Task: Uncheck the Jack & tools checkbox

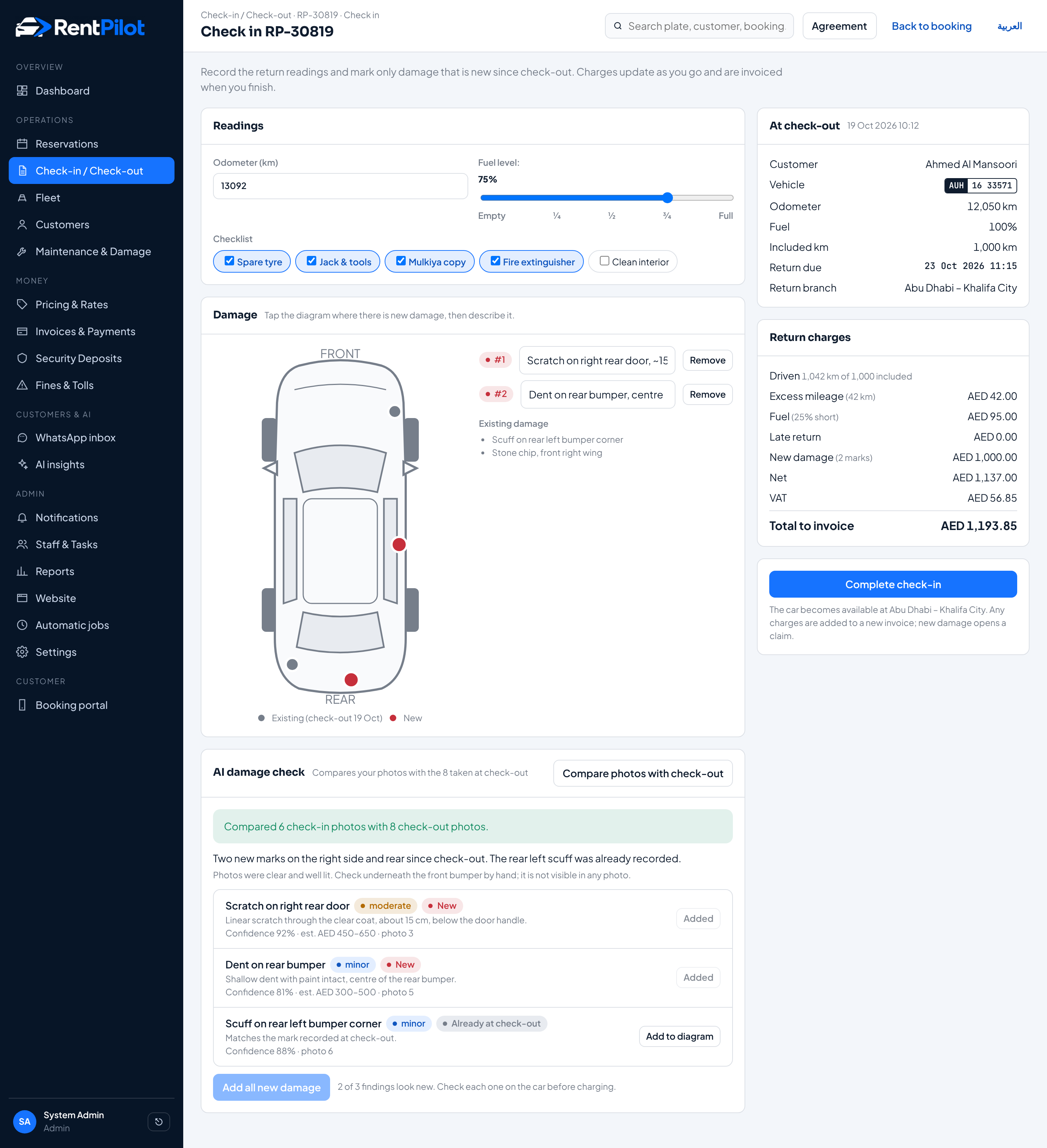Action: [312, 261]
